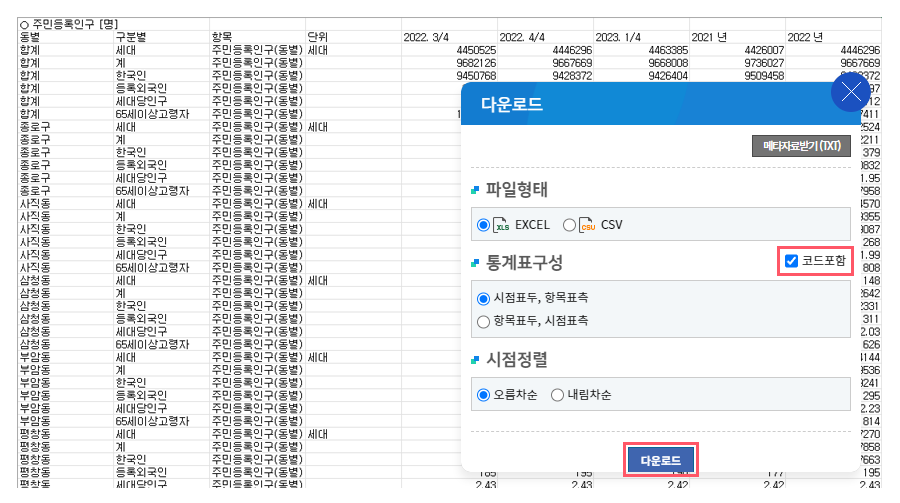This screenshot has height=503, width=900.
Task: Click the CSV file icon
Action: pos(588,225)
